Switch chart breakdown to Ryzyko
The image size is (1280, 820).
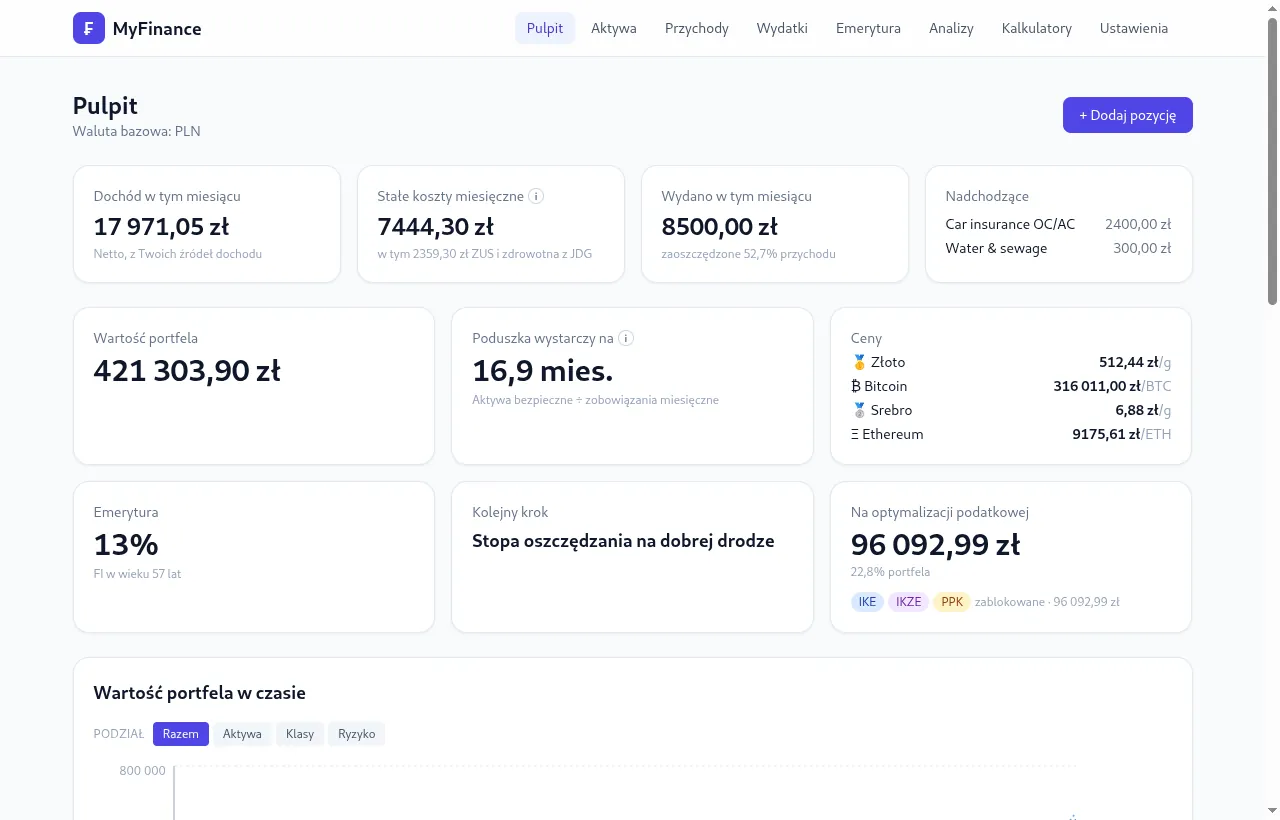357,734
